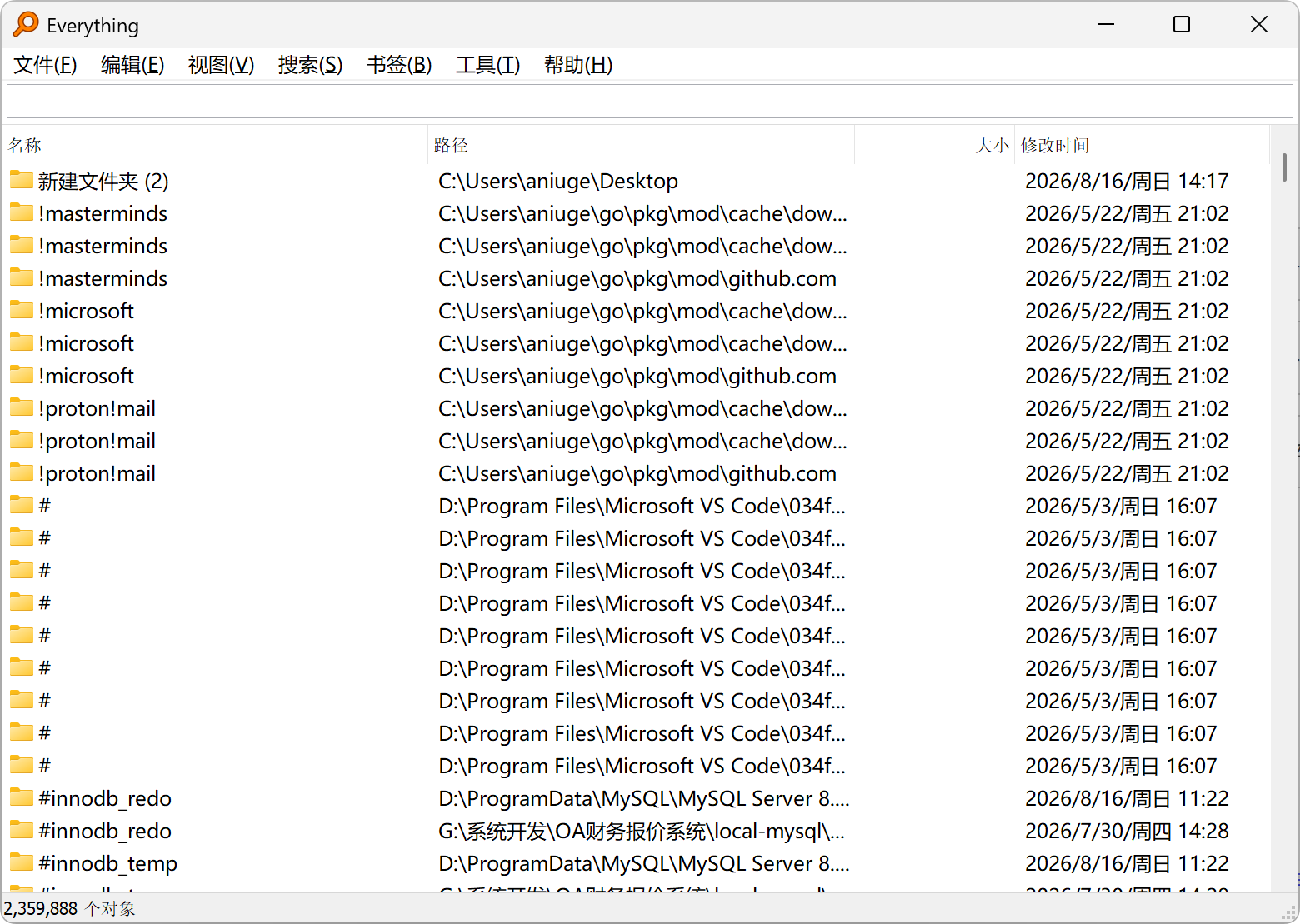Select the folder icon for 新建文件夹 (2)
The height and width of the screenshot is (924, 1300).
pyautogui.click(x=22, y=180)
